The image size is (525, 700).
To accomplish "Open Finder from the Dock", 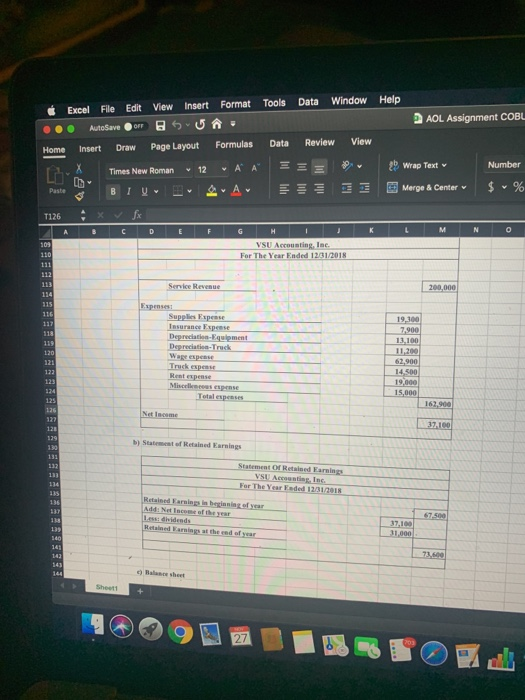I will click(x=92, y=623).
